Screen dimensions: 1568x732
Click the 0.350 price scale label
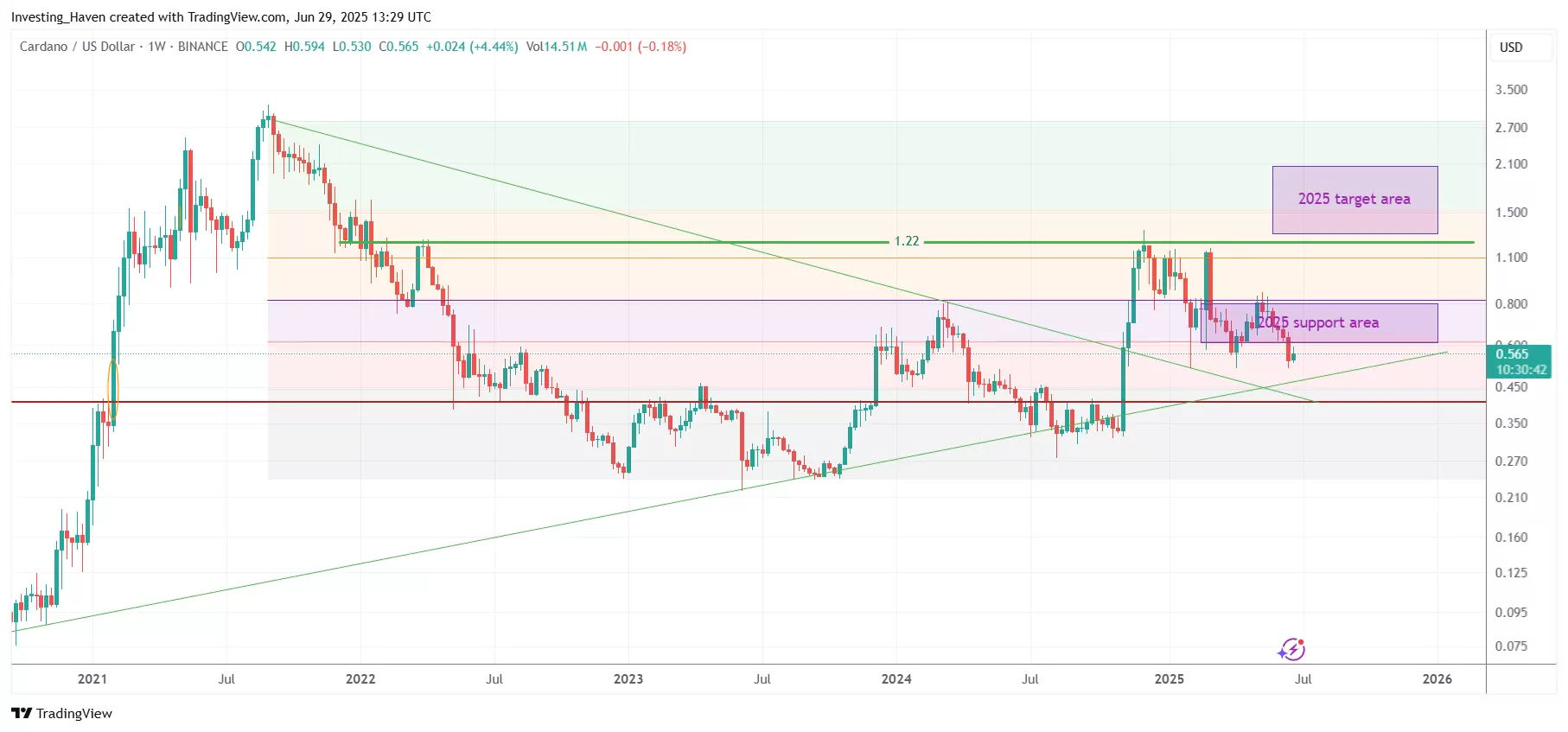(1512, 423)
